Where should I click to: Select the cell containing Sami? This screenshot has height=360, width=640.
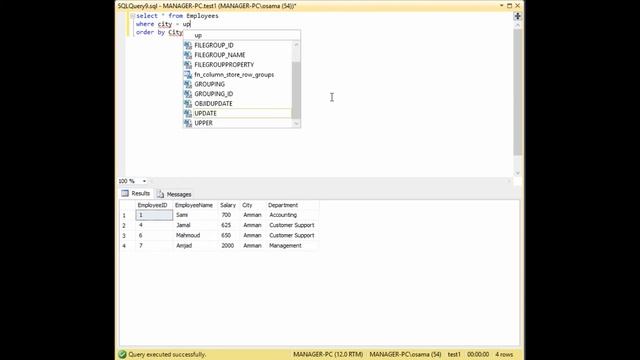tap(195, 215)
